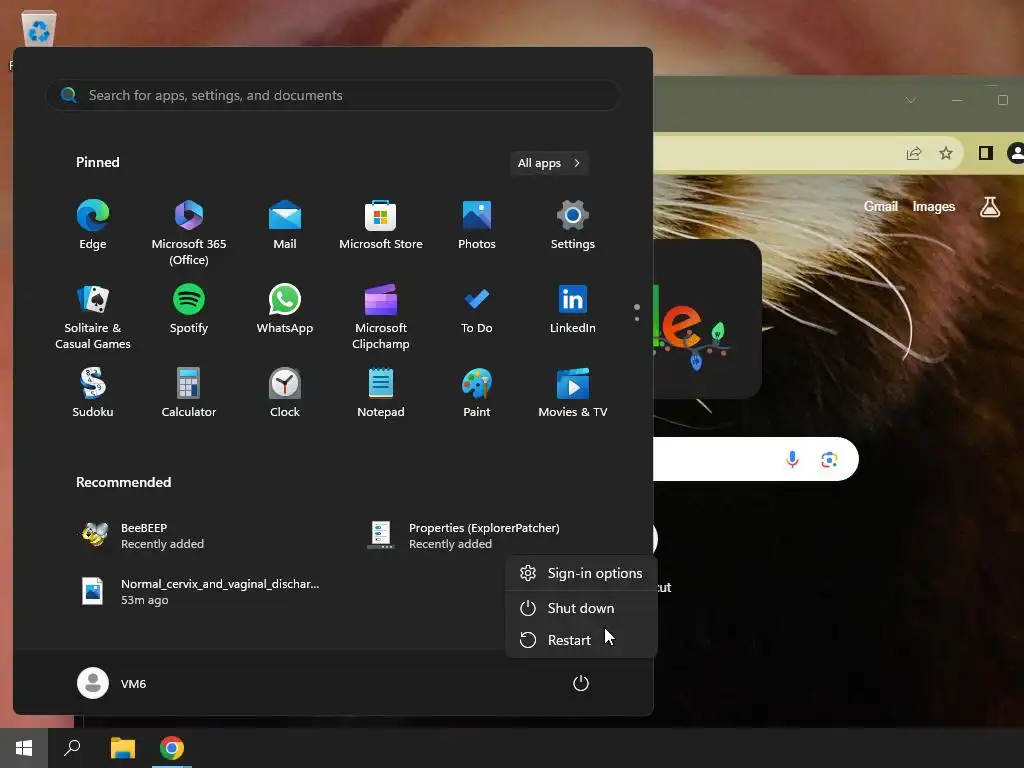Launch LinkedIn

[573, 309]
